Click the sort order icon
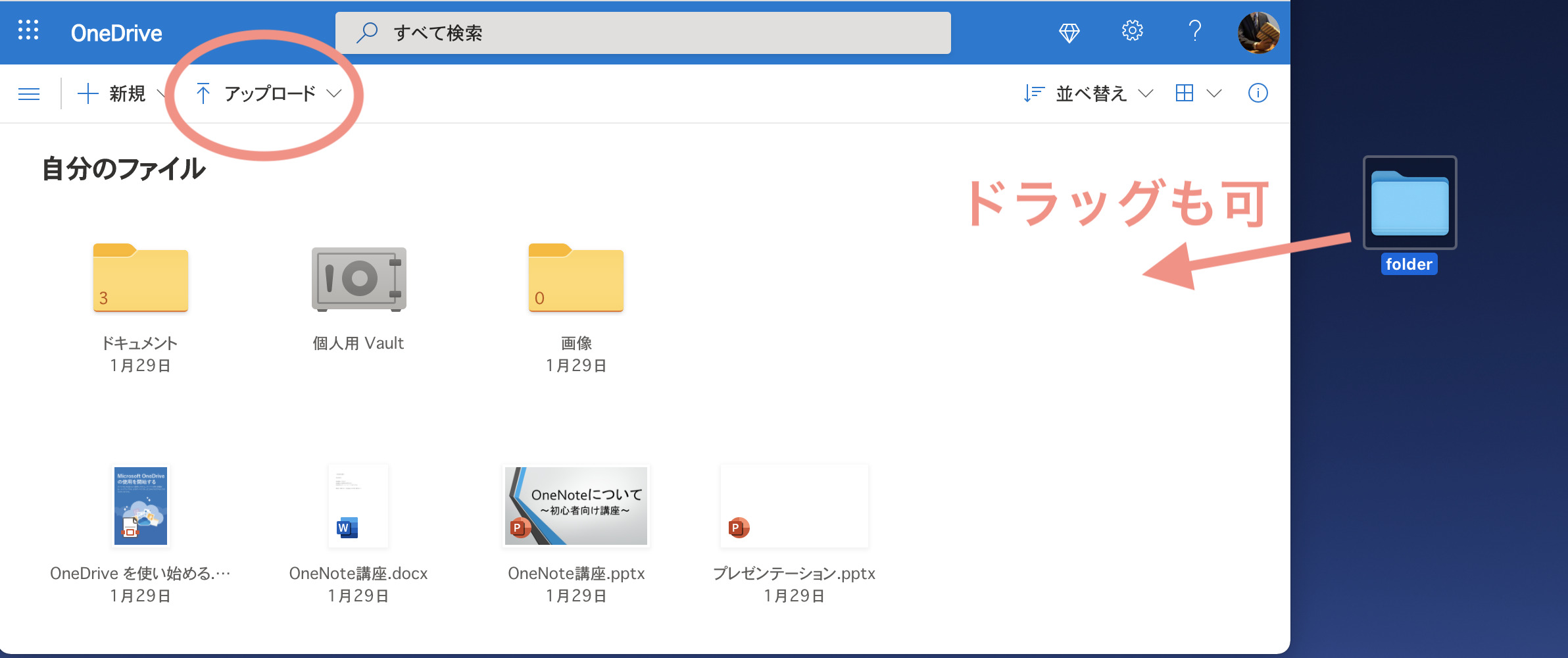 click(1034, 94)
